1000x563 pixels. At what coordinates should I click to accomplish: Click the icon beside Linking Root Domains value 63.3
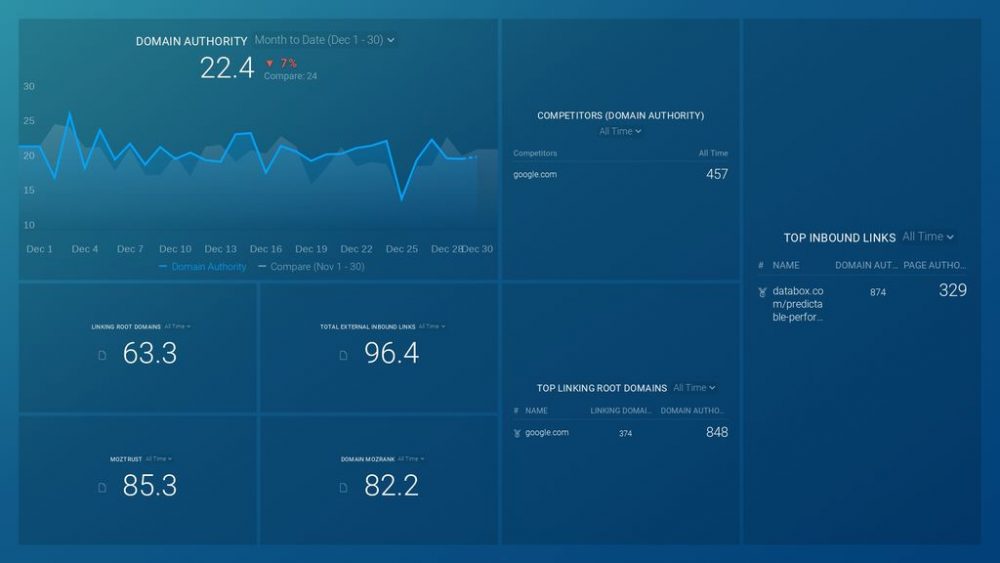pyautogui.click(x=102, y=355)
